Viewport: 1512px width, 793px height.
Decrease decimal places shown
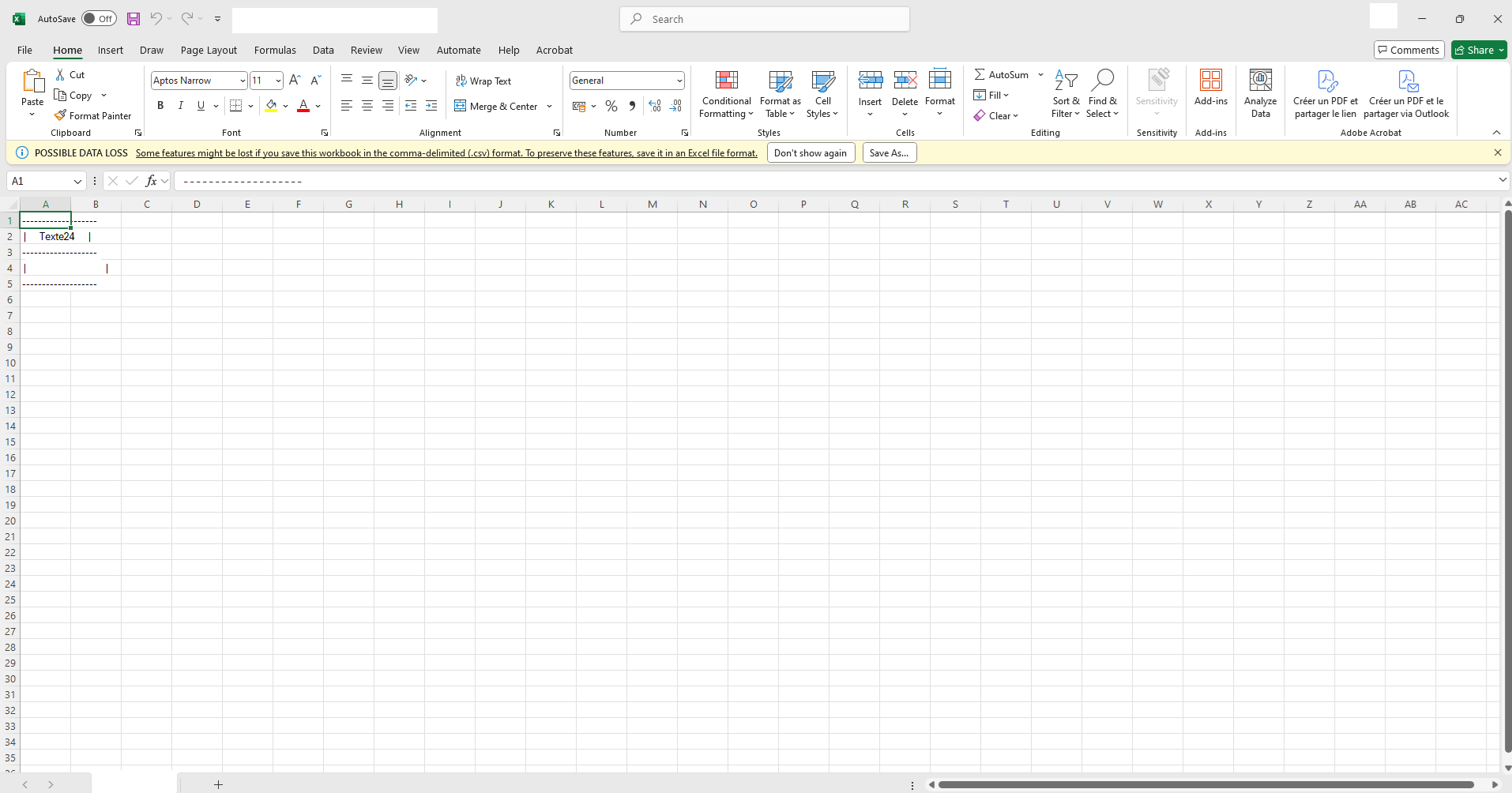(x=675, y=105)
